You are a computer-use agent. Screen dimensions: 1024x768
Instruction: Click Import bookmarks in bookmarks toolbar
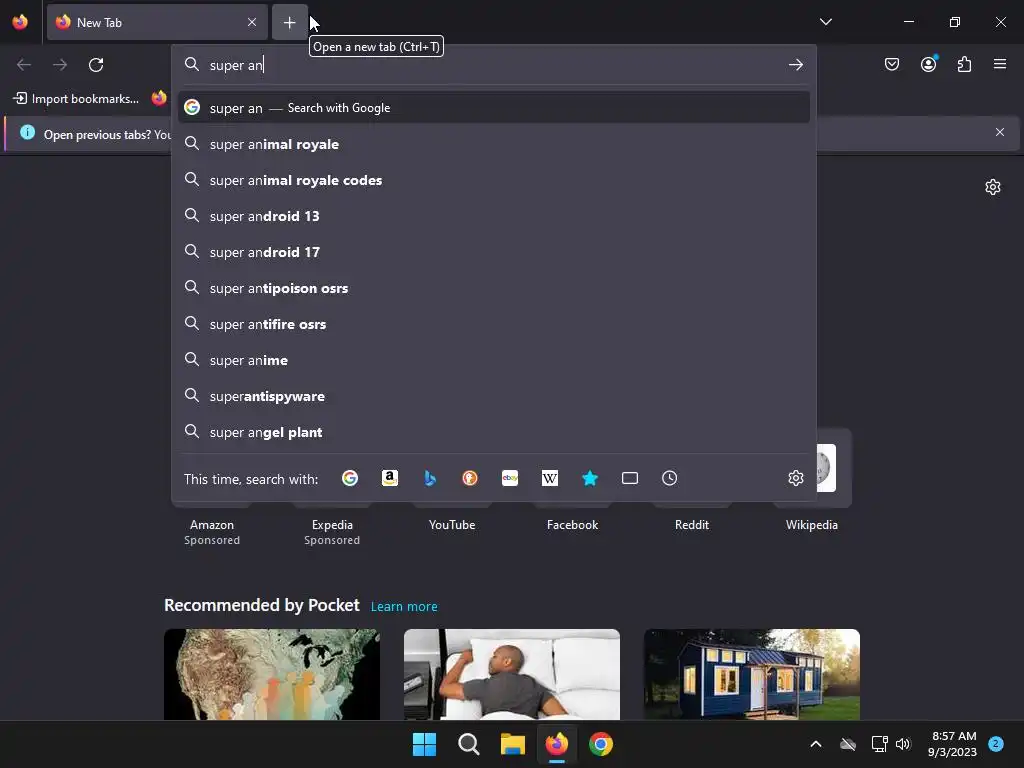[x=76, y=99]
